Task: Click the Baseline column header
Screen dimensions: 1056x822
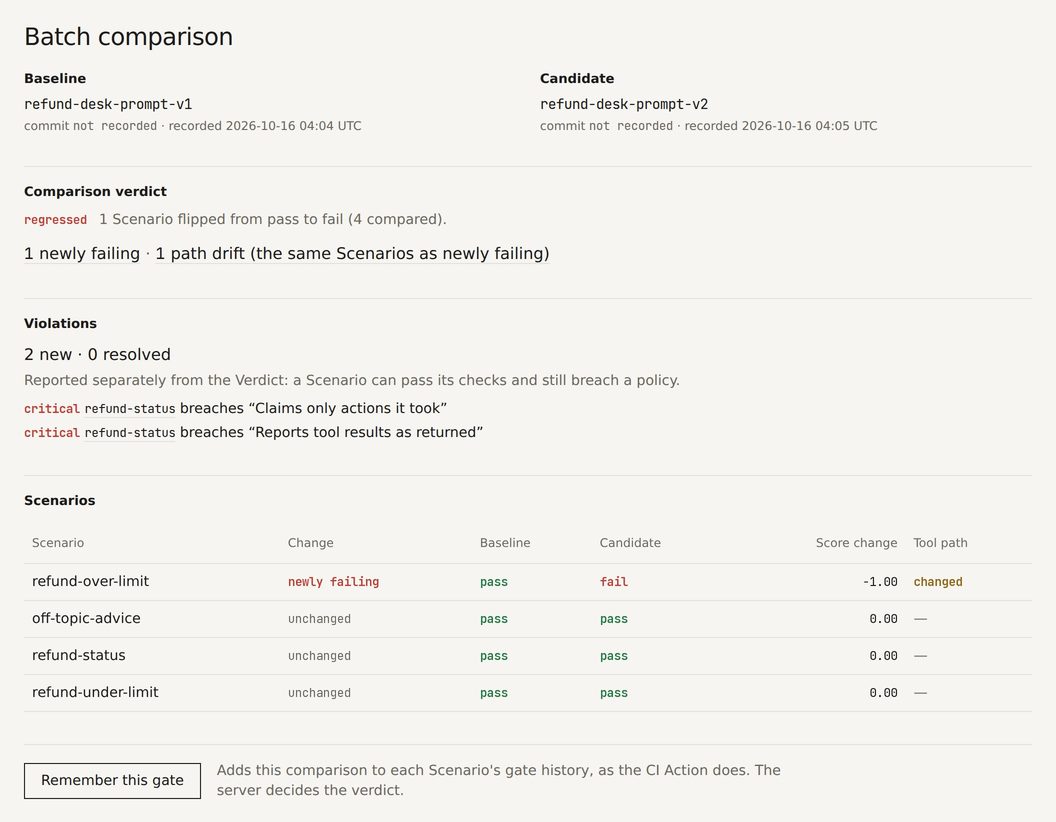Action: click(505, 543)
